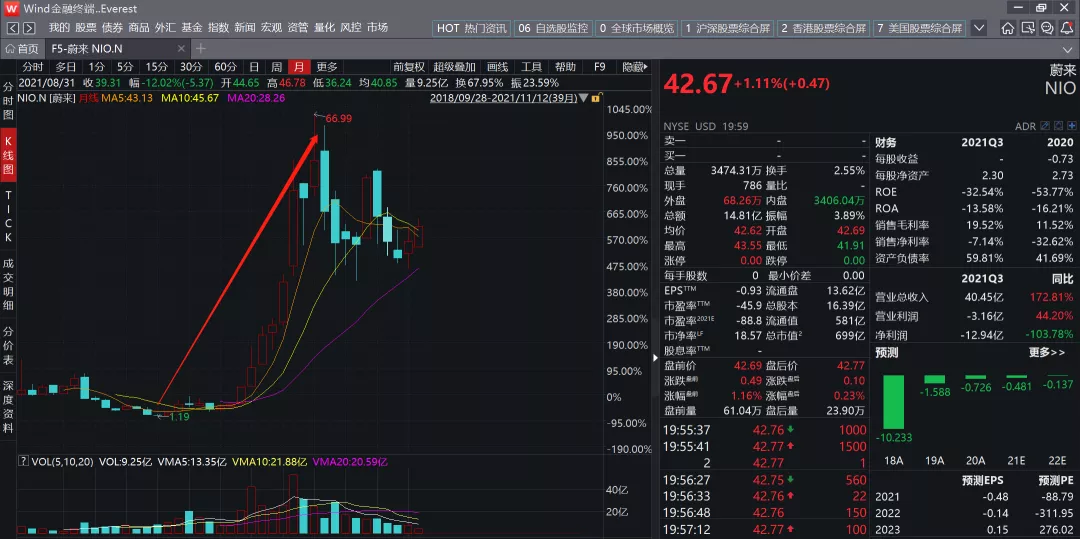Select the 多日 multi-day period

65,67
